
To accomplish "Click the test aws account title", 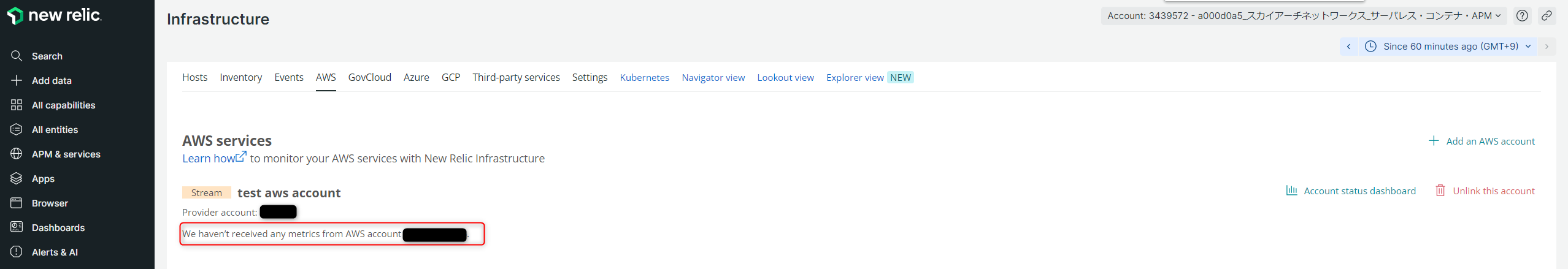I will pos(289,193).
